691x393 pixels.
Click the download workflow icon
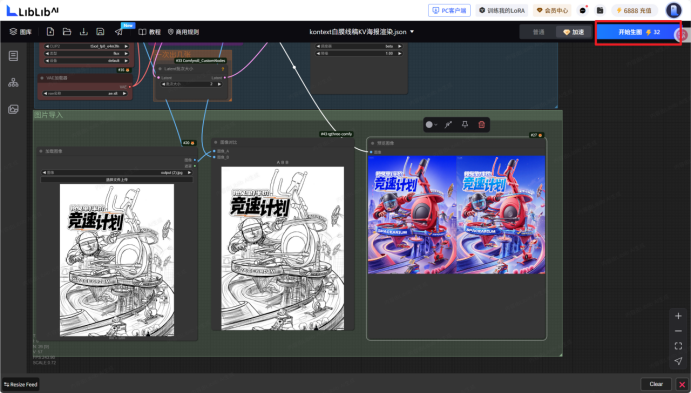83,32
